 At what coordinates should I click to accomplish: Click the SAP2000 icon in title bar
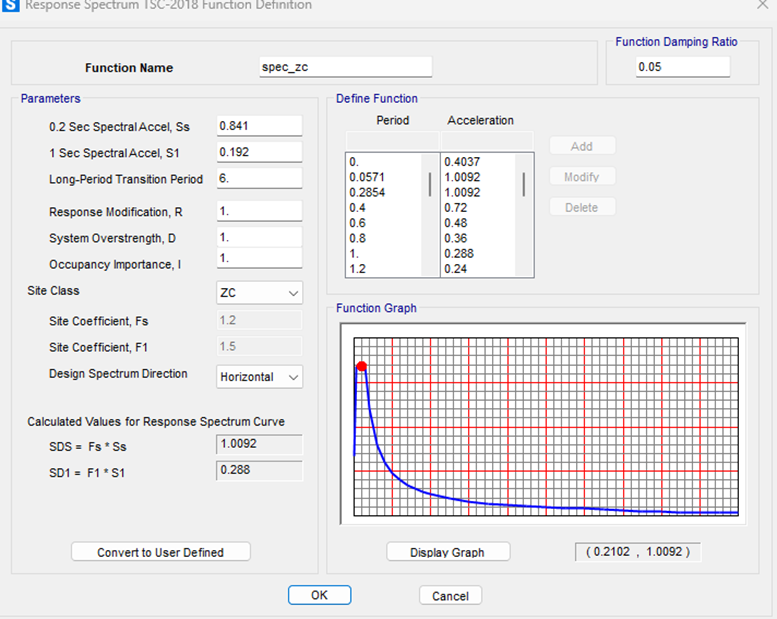click(11, 6)
